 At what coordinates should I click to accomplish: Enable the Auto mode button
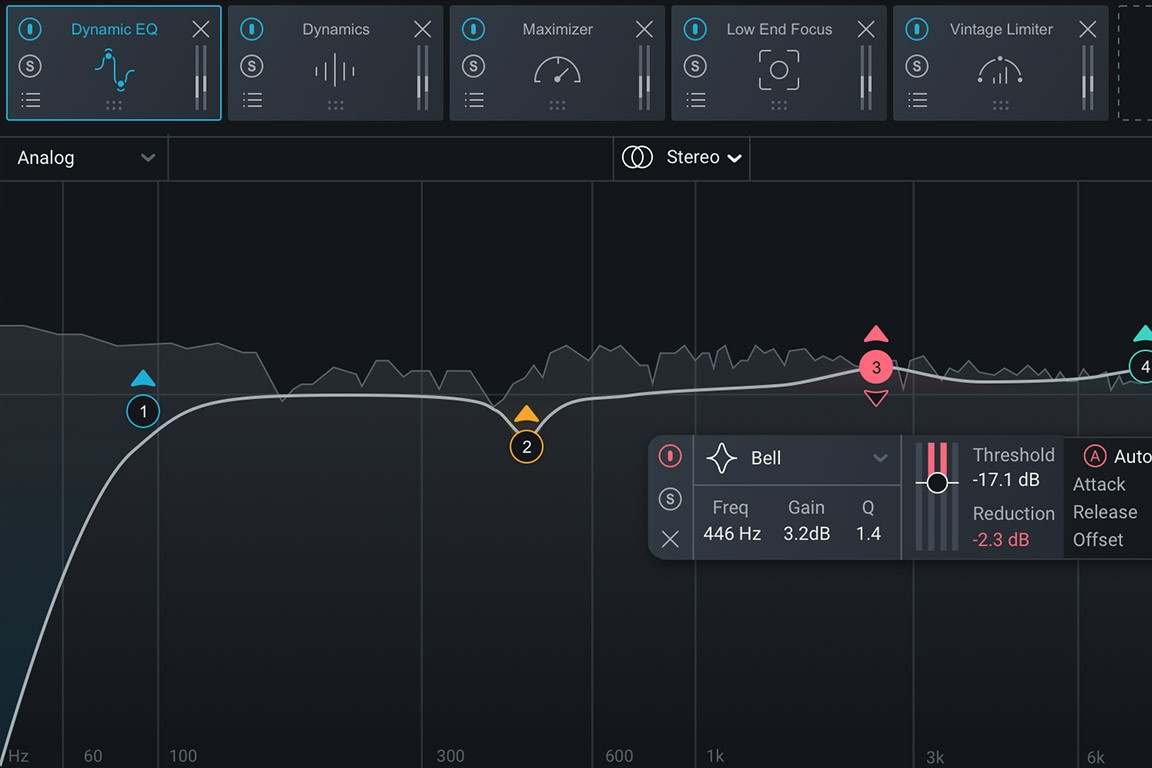pyautogui.click(x=1095, y=456)
